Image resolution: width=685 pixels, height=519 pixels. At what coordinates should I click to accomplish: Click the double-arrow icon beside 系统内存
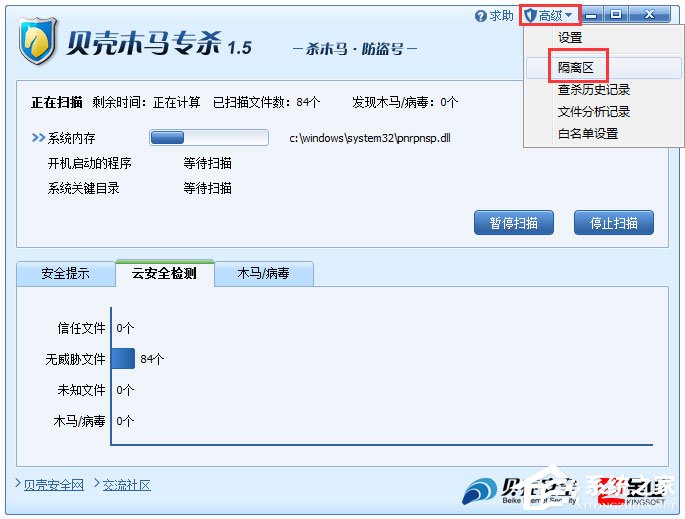click(x=38, y=138)
